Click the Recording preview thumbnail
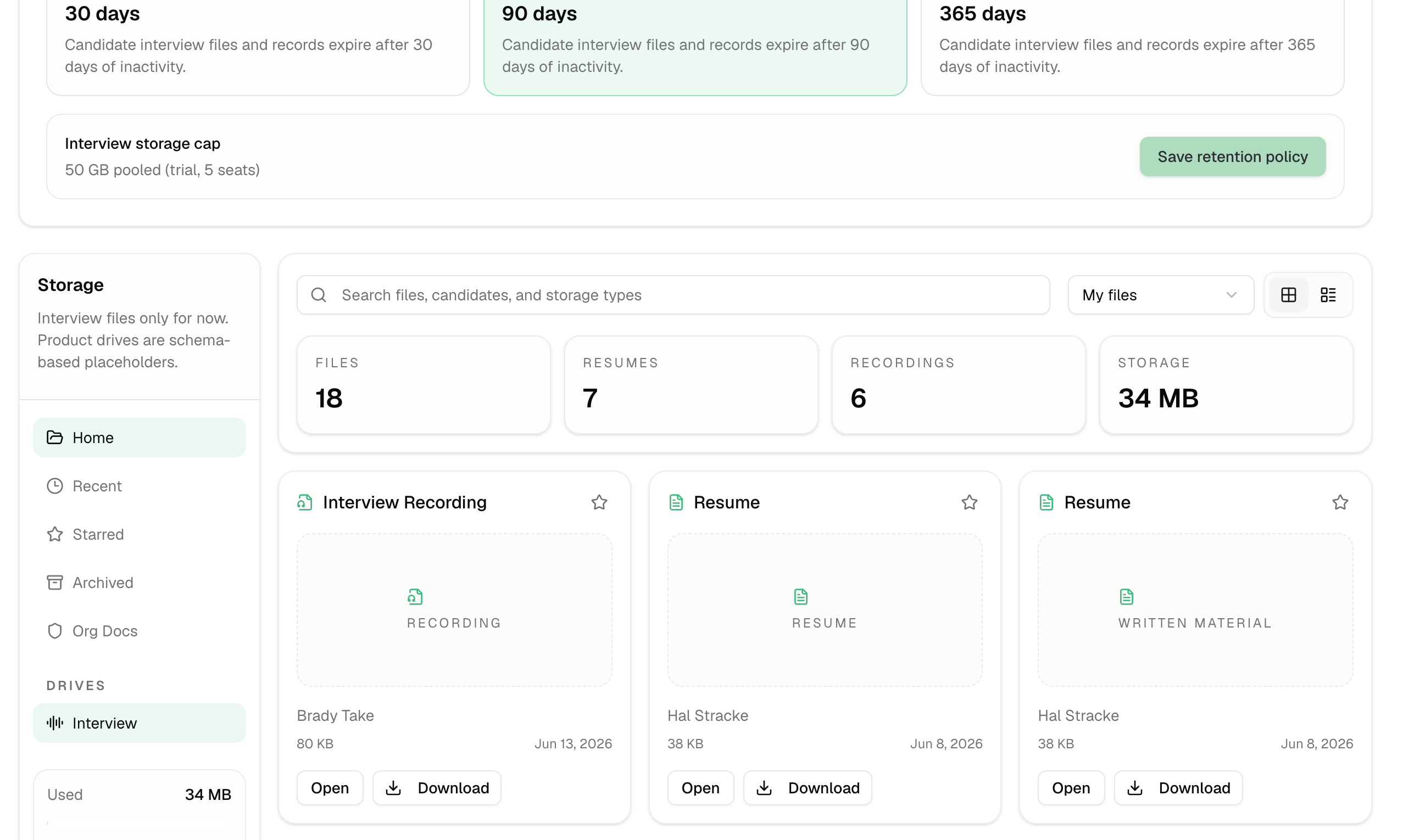1403x840 pixels. pos(454,609)
